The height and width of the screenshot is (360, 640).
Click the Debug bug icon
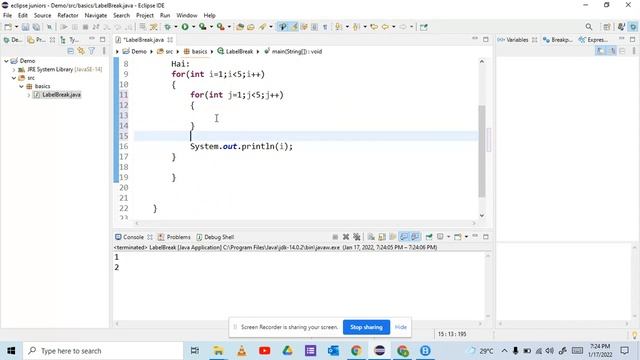pos(167,27)
